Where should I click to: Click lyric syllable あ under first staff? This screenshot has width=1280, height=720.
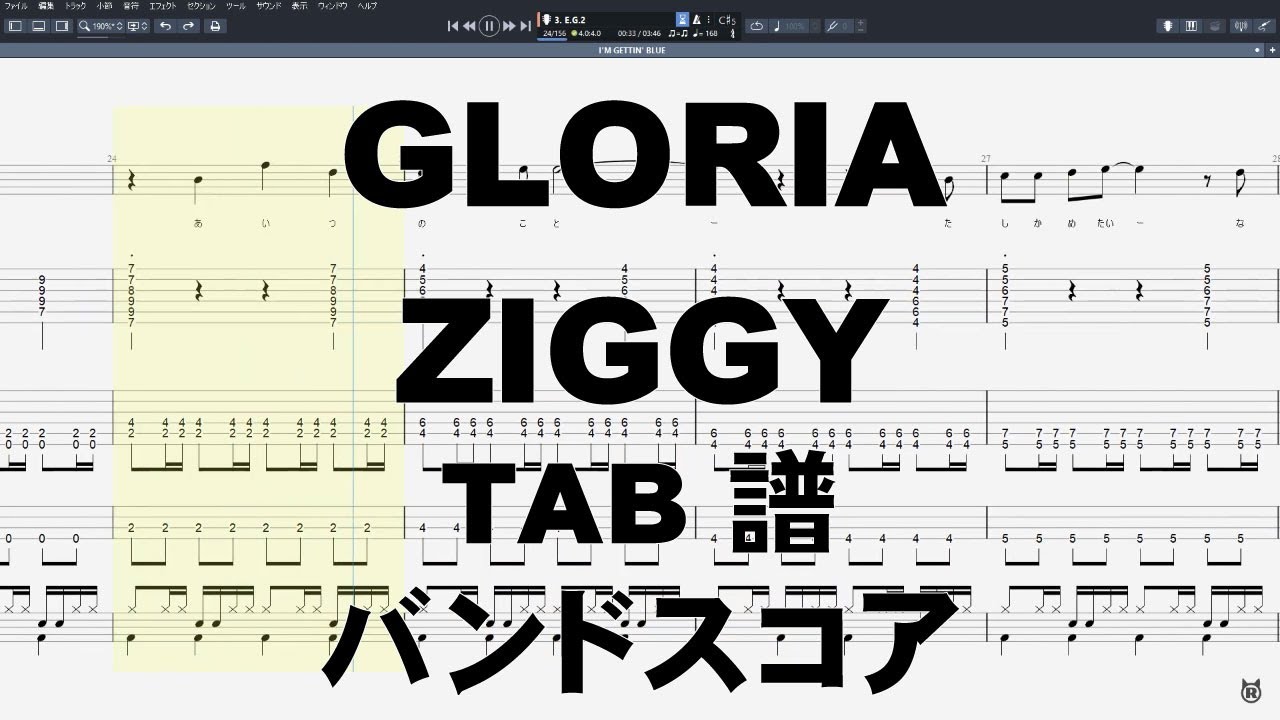[198, 223]
